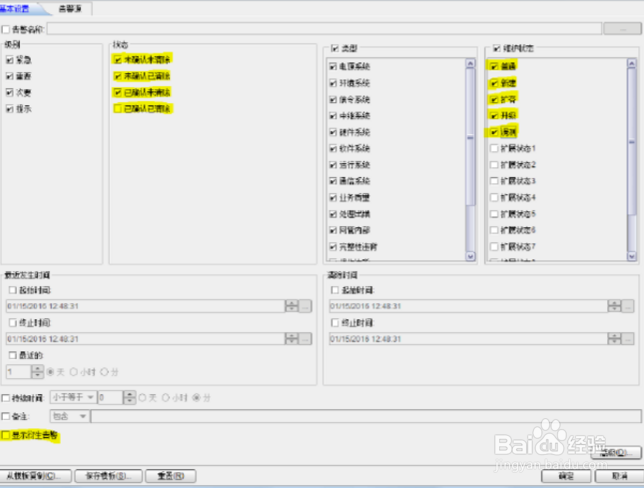Open date picker for clear end time
The width and height of the screenshot is (644, 488).
pyautogui.click(x=628, y=338)
